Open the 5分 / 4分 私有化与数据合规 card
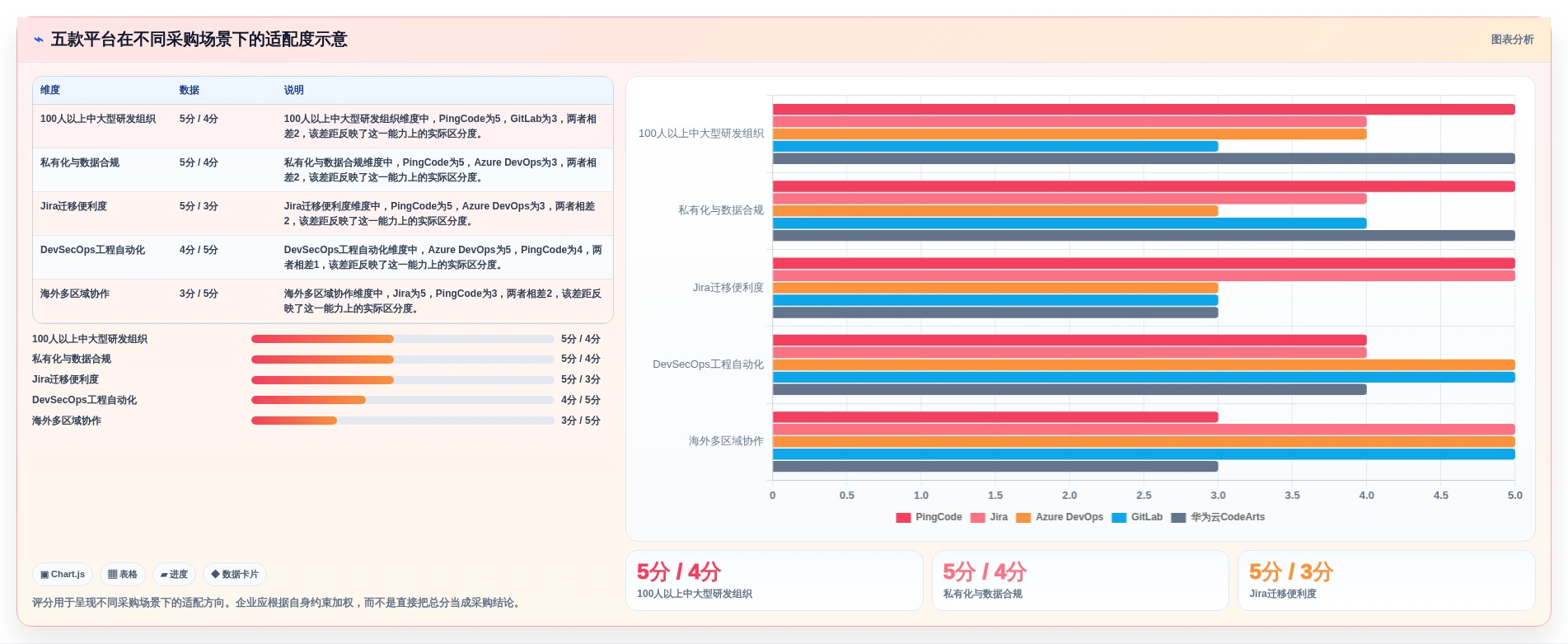The image size is (1568, 644). (x=1080, y=581)
